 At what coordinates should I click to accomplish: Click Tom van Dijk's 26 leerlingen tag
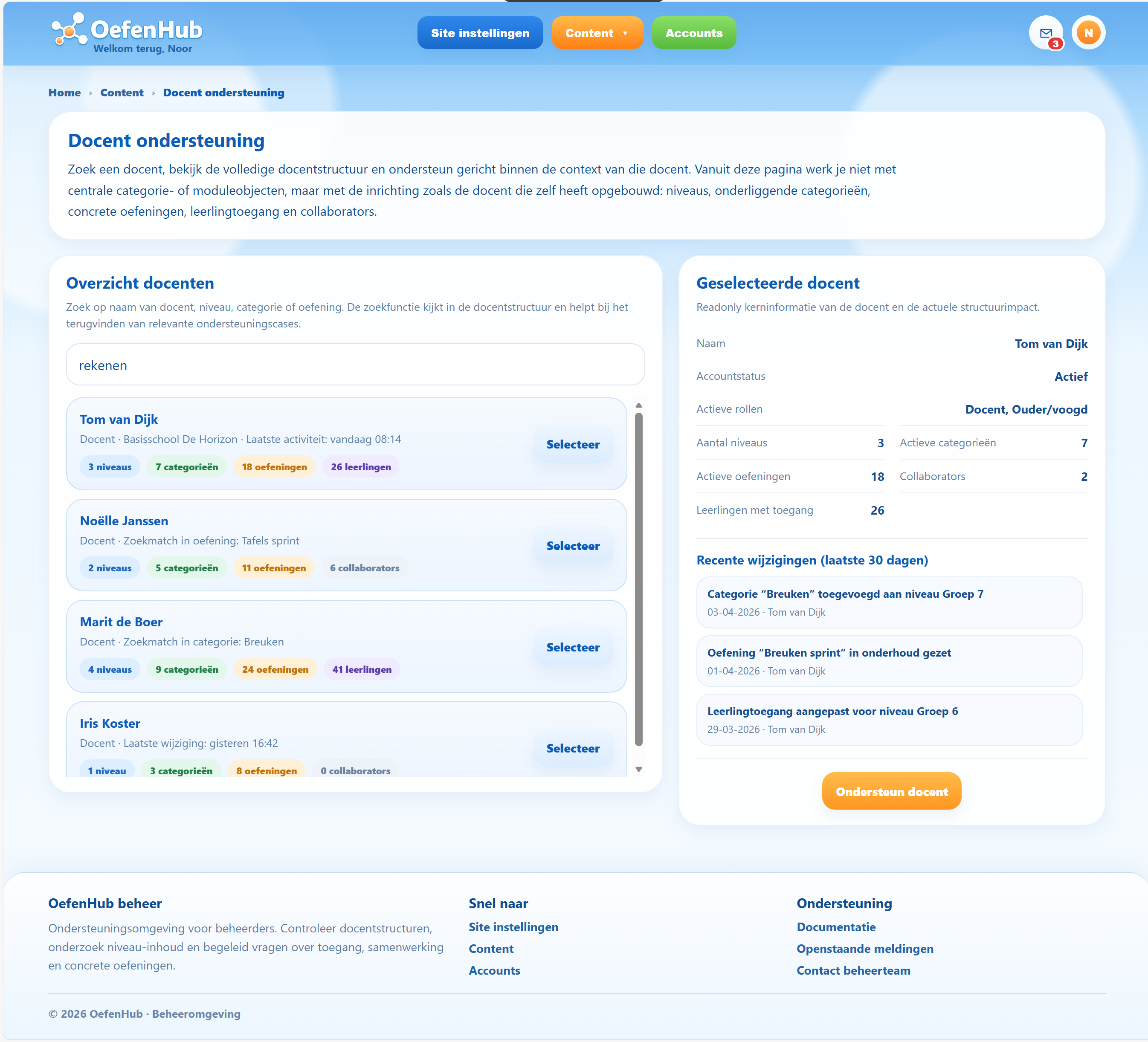pyautogui.click(x=361, y=467)
